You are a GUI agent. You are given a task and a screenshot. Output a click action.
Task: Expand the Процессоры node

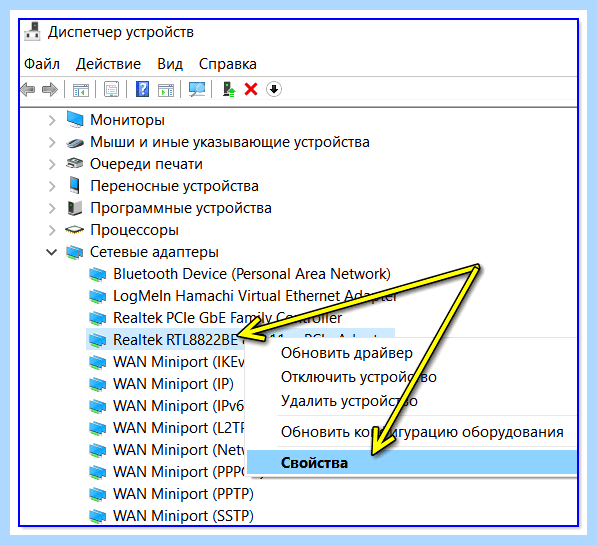[x=52, y=230]
